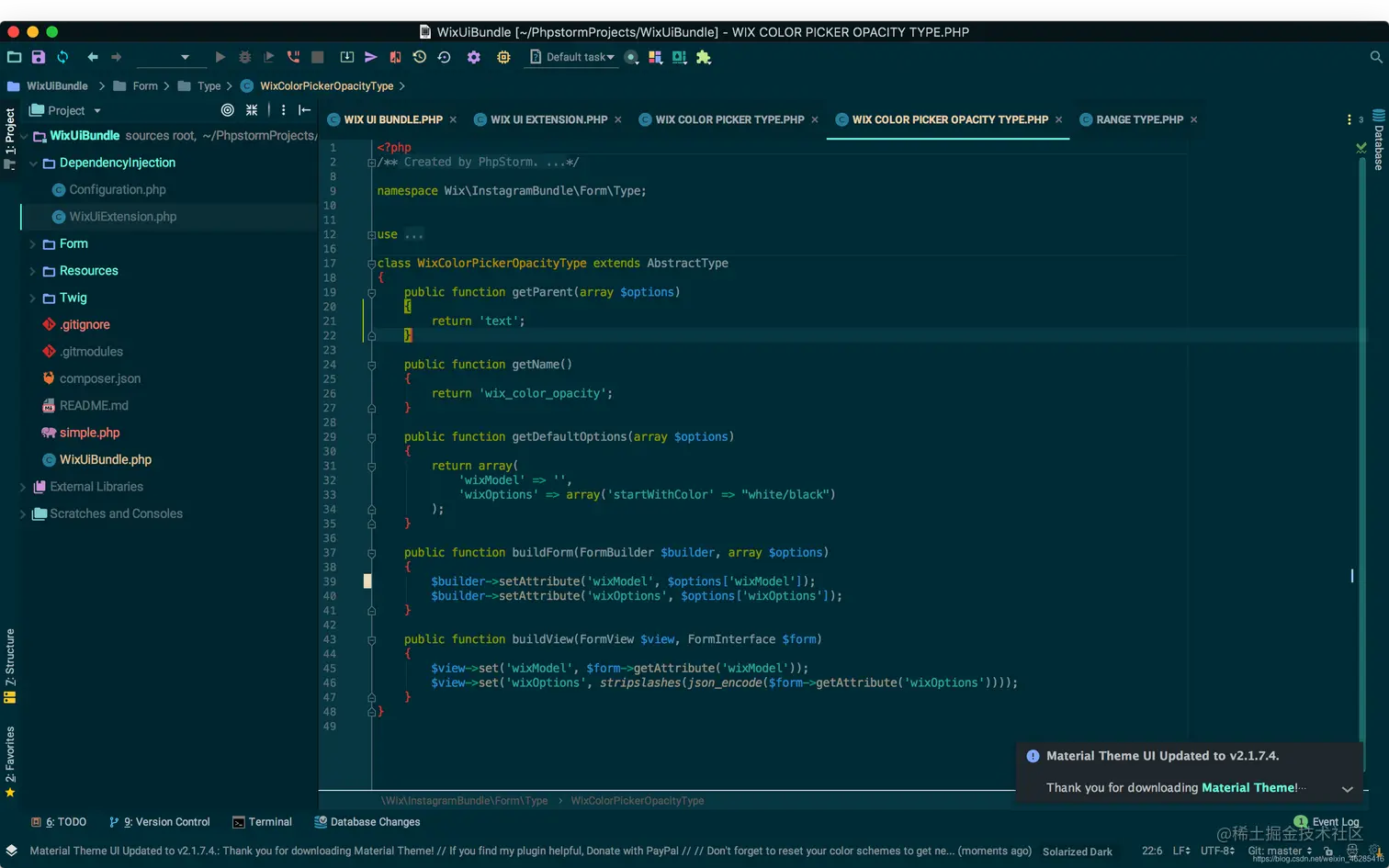Viewport: 1389px width, 868px height.
Task: Open the 6: TODO tool window
Action: pyautogui.click(x=59, y=822)
